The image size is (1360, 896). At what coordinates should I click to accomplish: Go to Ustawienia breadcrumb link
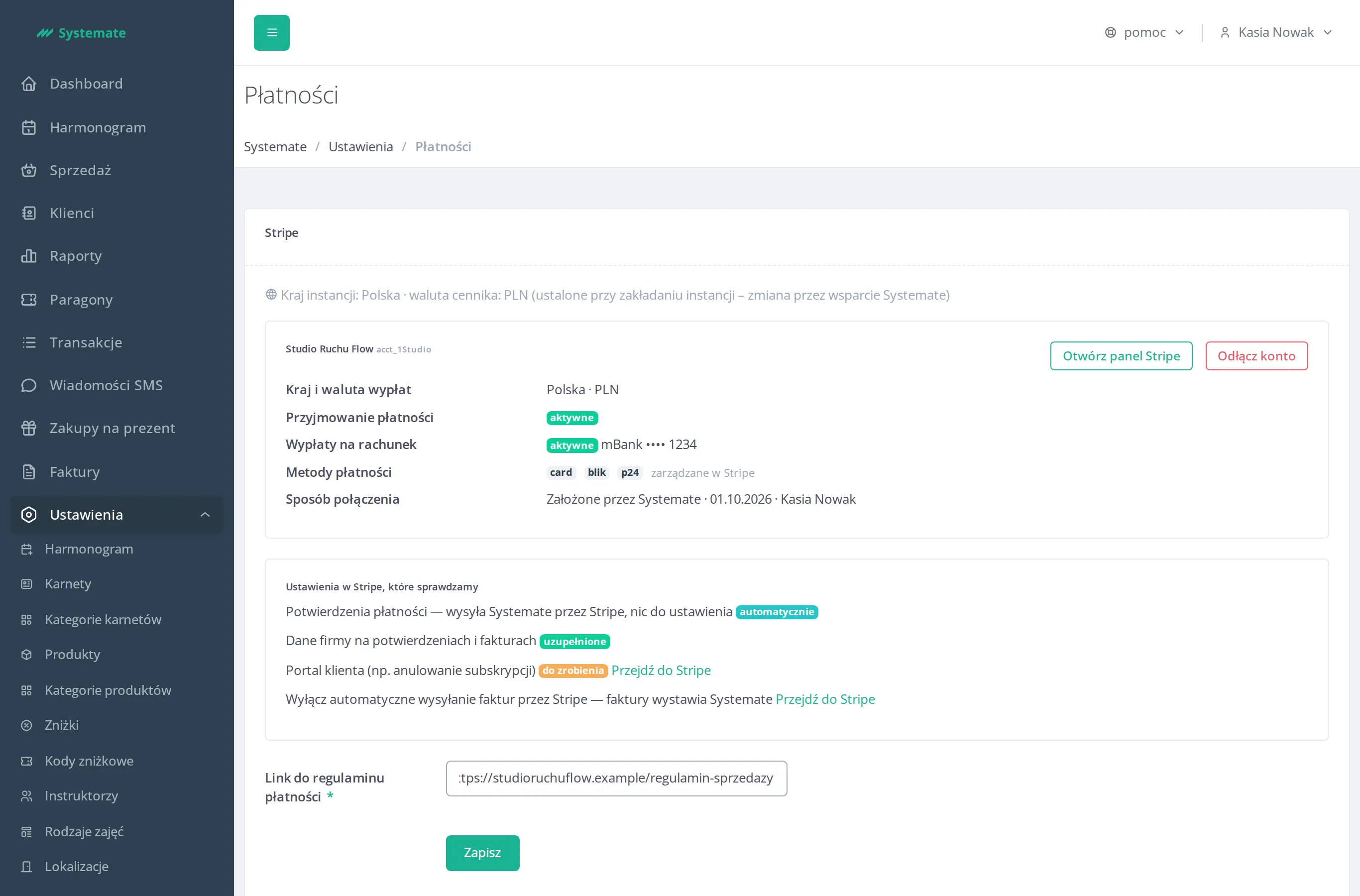360,147
